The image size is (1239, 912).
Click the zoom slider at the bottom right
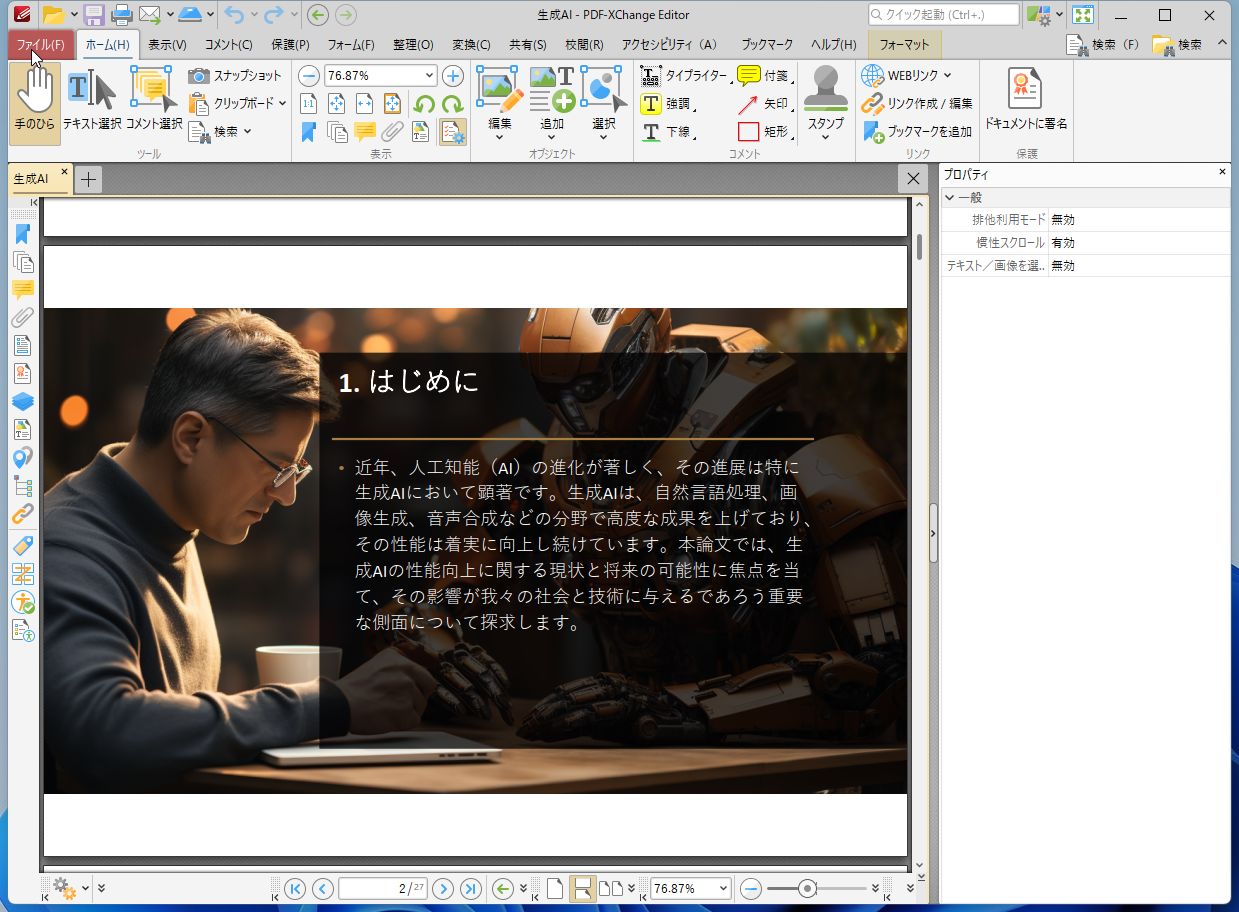pos(805,888)
